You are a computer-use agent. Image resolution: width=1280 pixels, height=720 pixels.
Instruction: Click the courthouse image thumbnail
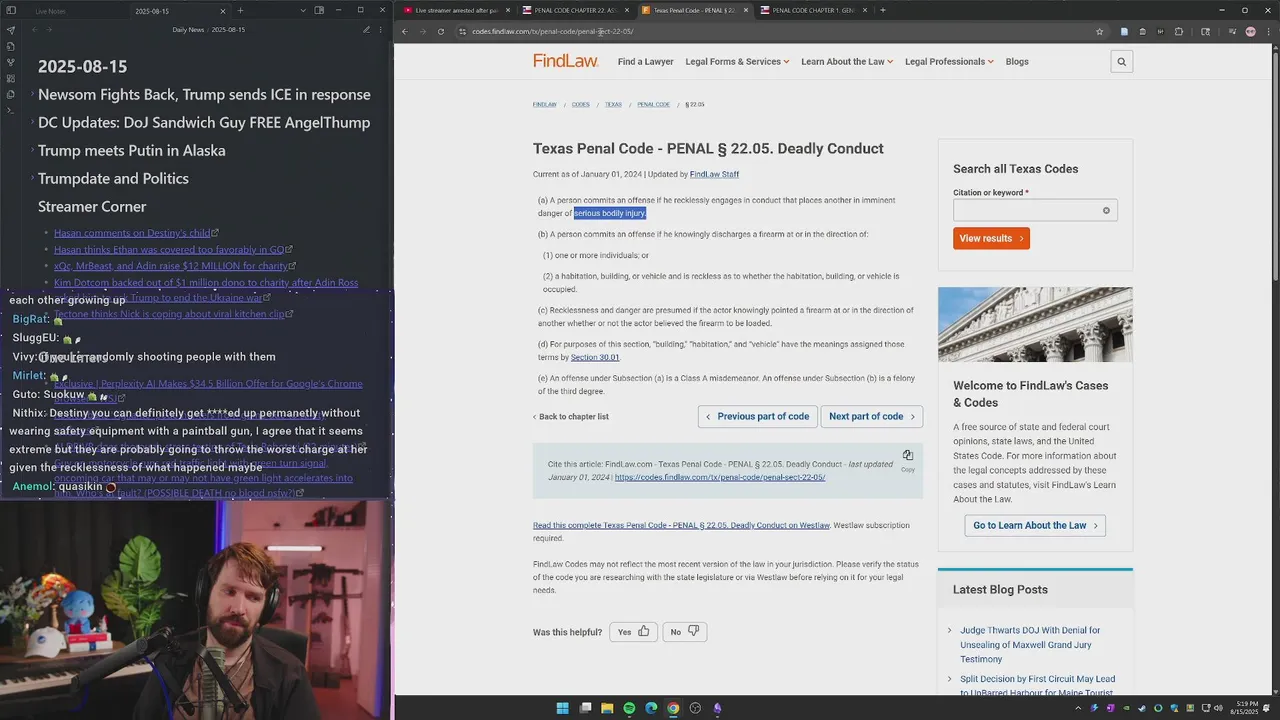click(x=1035, y=325)
